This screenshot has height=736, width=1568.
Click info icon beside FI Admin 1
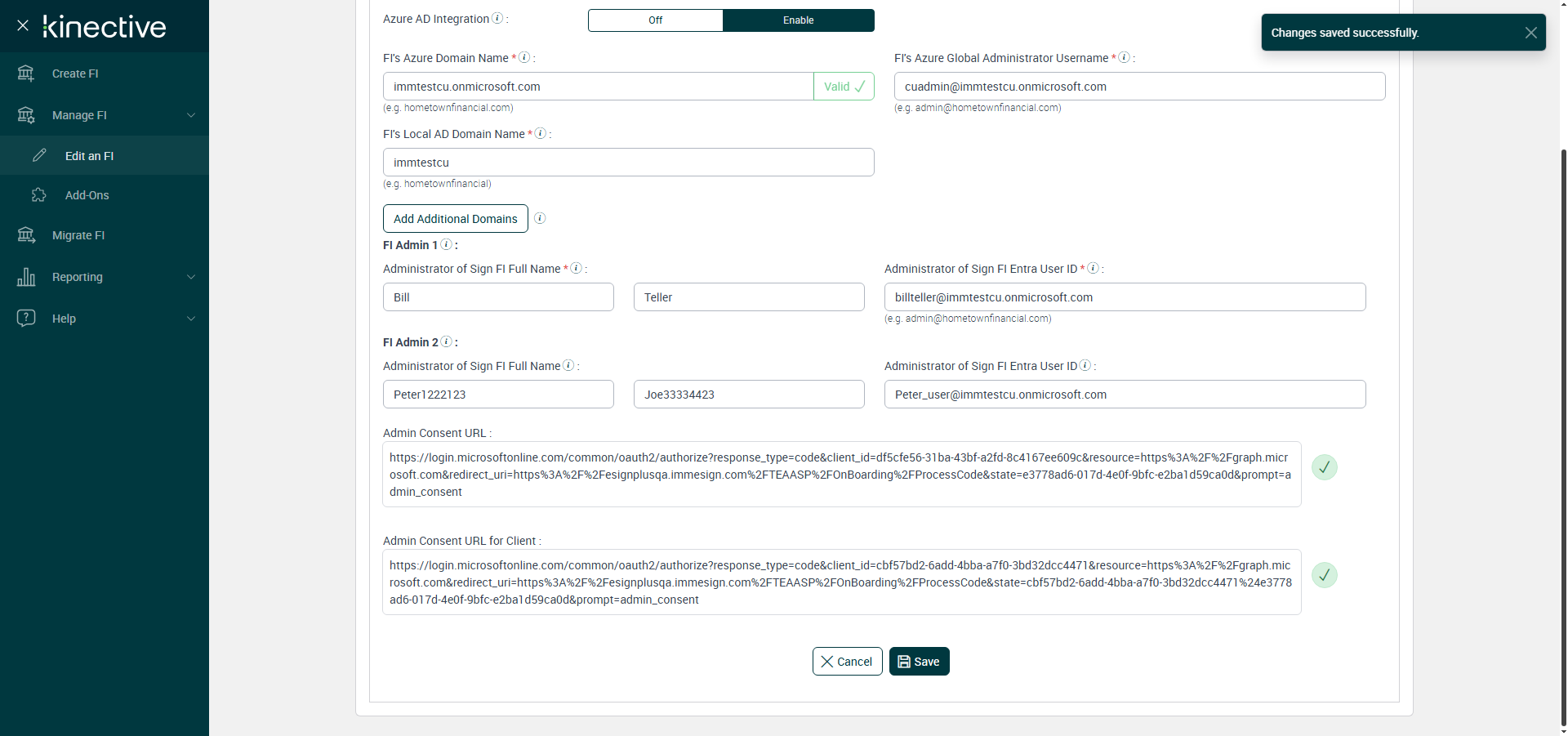click(x=446, y=244)
